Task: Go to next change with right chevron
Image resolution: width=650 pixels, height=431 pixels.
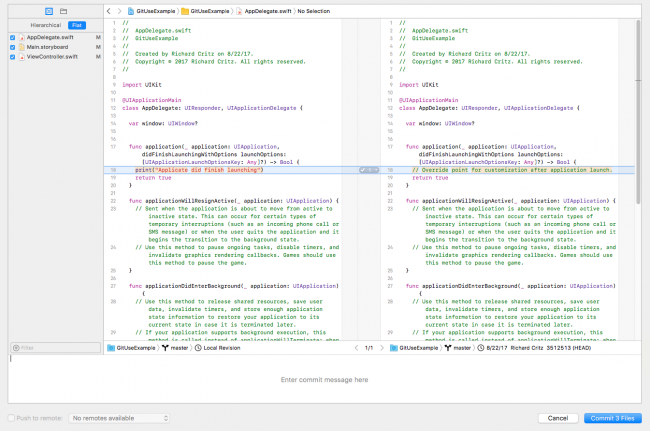Action: (x=382, y=348)
